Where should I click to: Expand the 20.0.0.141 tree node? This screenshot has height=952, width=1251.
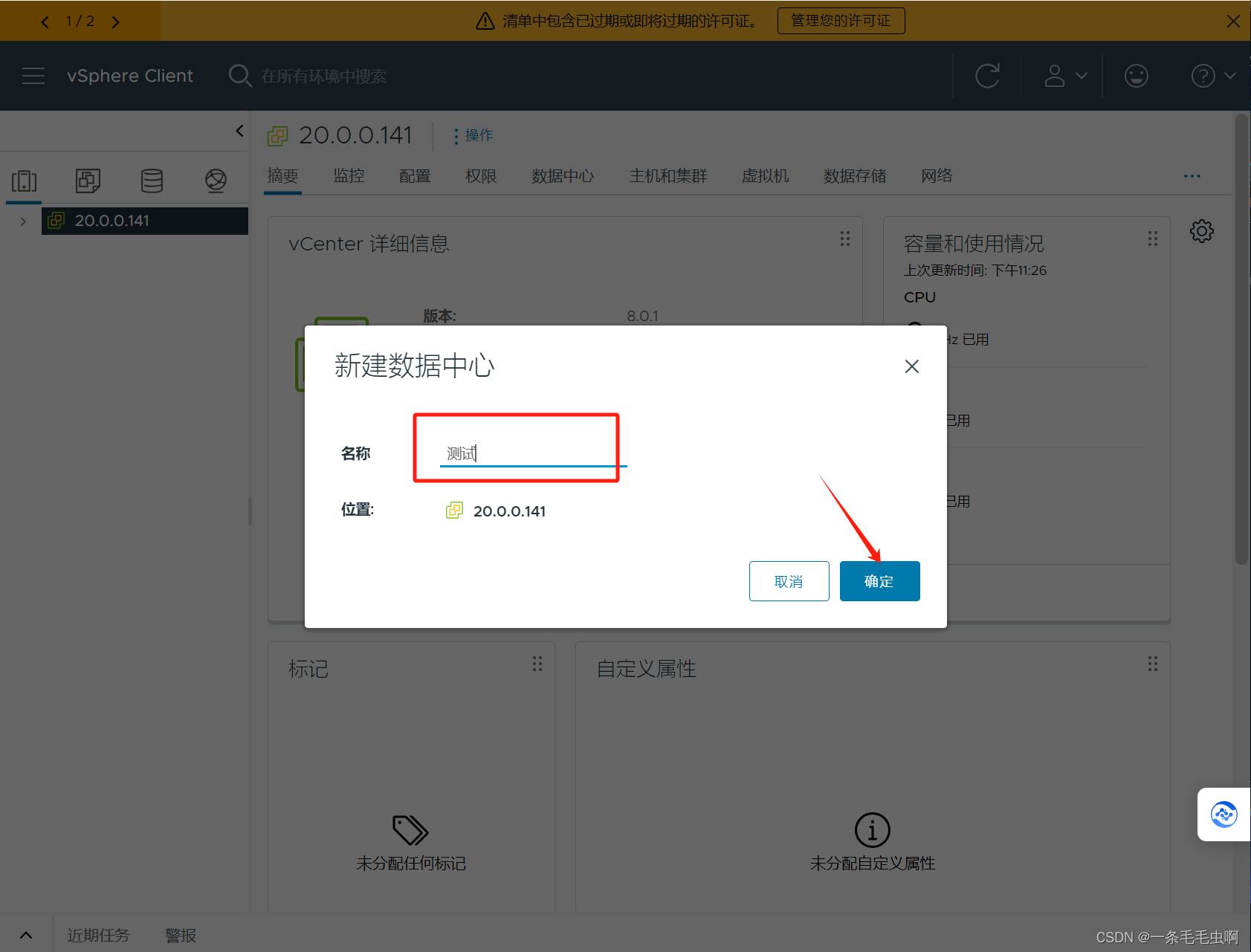pyautogui.click(x=23, y=221)
